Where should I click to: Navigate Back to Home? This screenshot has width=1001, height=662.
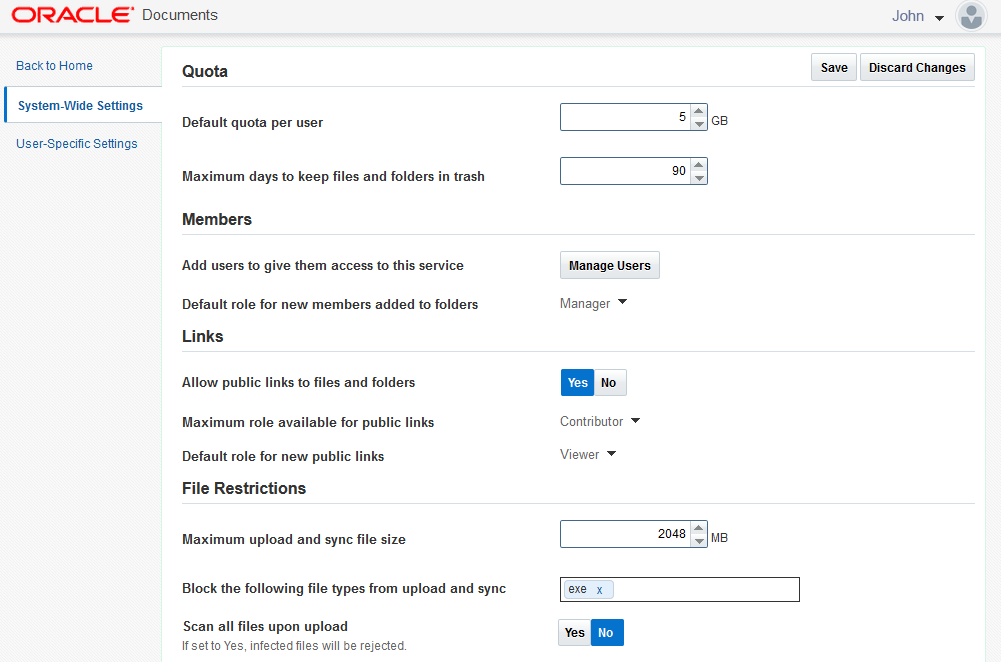click(54, 65)
